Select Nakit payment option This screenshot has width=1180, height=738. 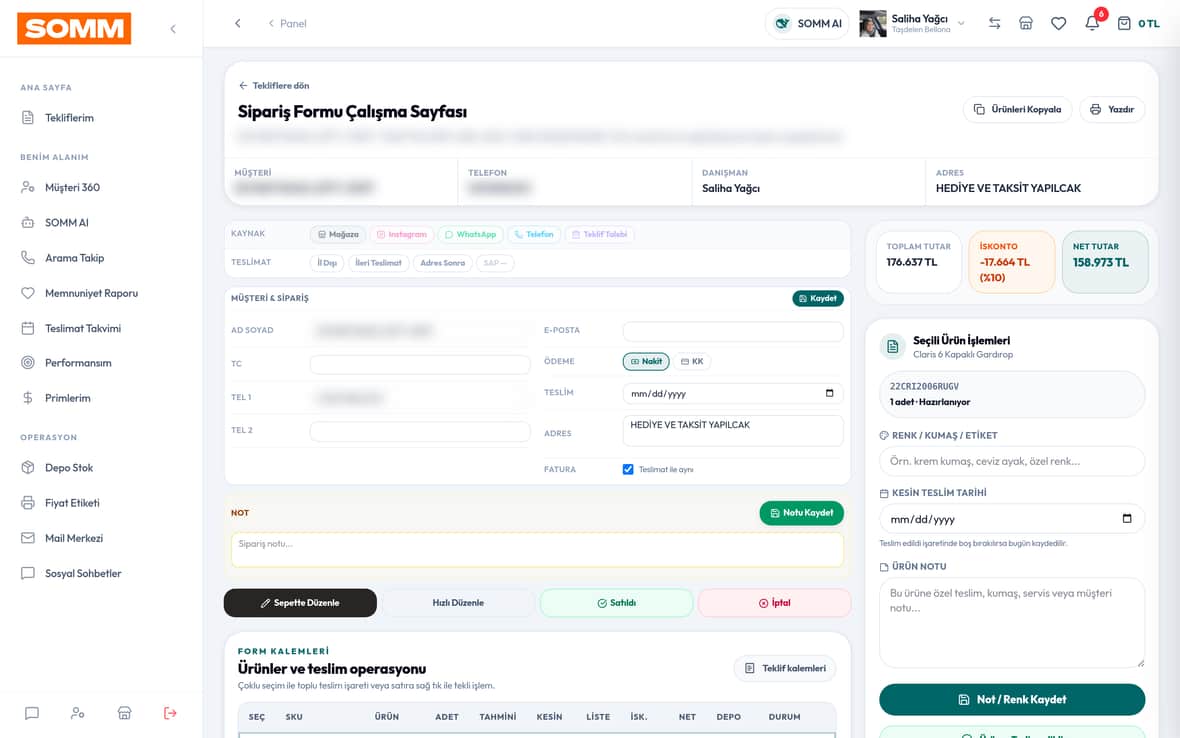pos(646,361)
